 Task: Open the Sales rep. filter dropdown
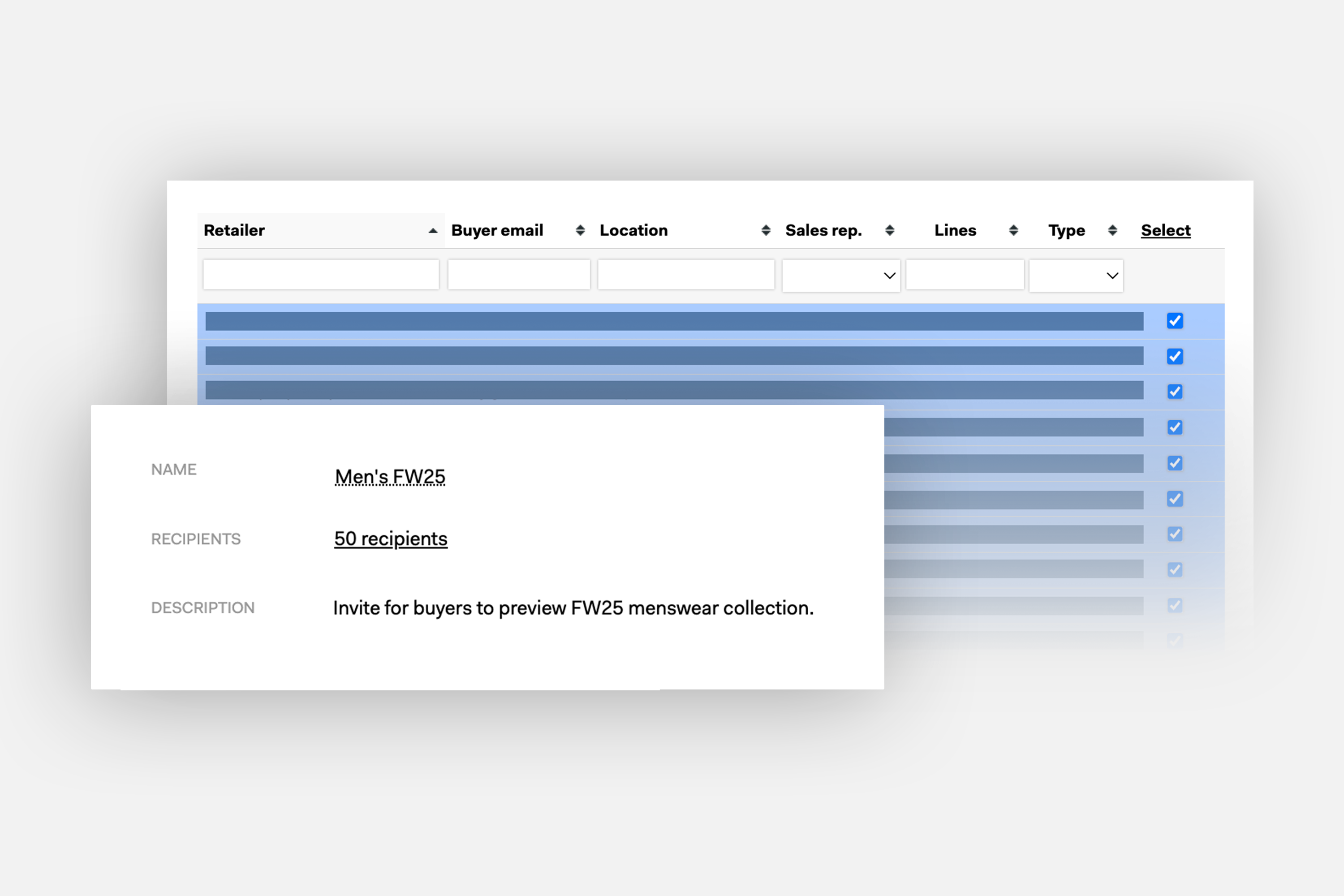point(841,276)
